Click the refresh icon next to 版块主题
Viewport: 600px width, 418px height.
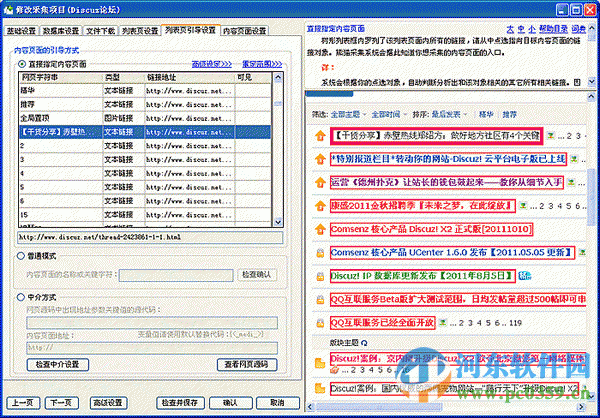pos(364,343)
